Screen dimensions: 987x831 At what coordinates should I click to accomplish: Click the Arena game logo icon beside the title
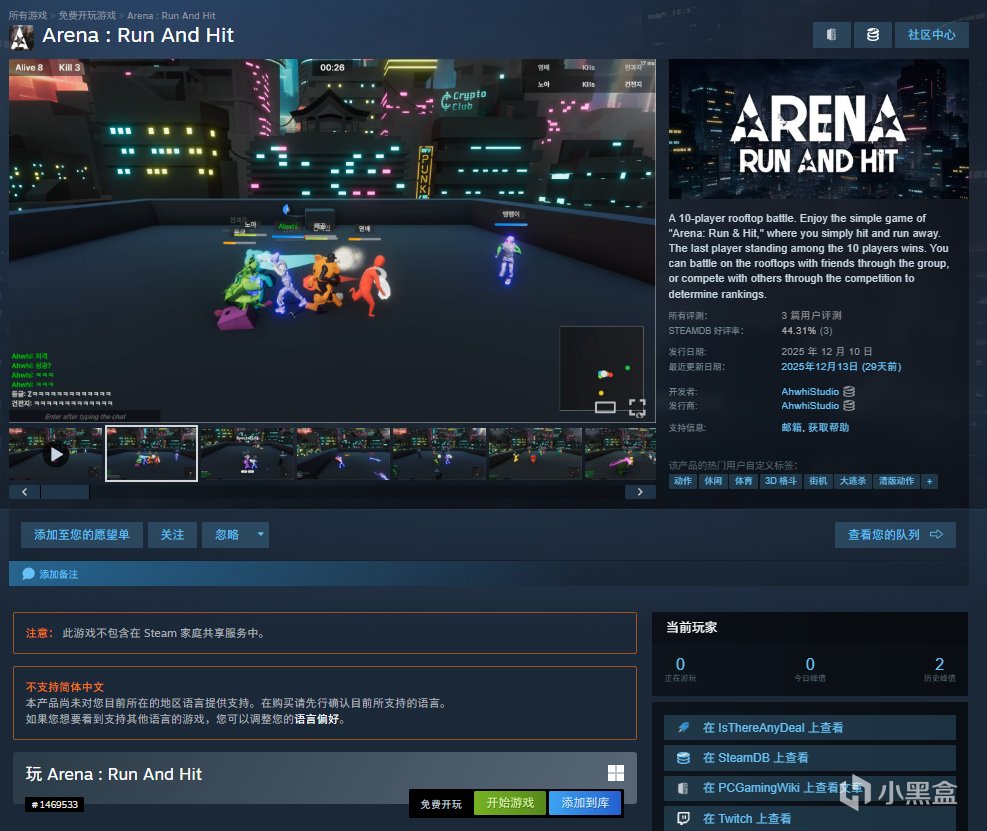click(x=21, y=38)
